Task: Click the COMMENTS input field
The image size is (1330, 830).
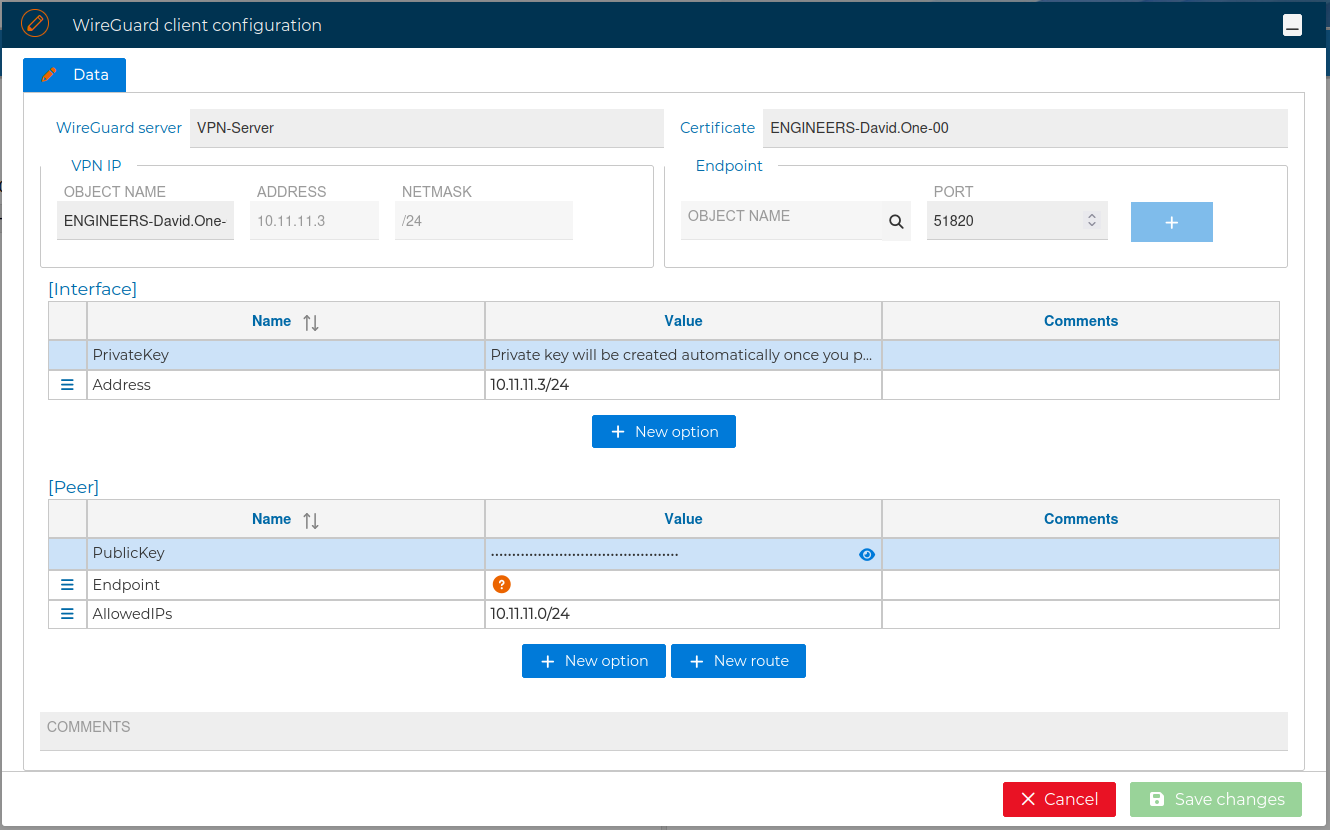Action: 664,732
